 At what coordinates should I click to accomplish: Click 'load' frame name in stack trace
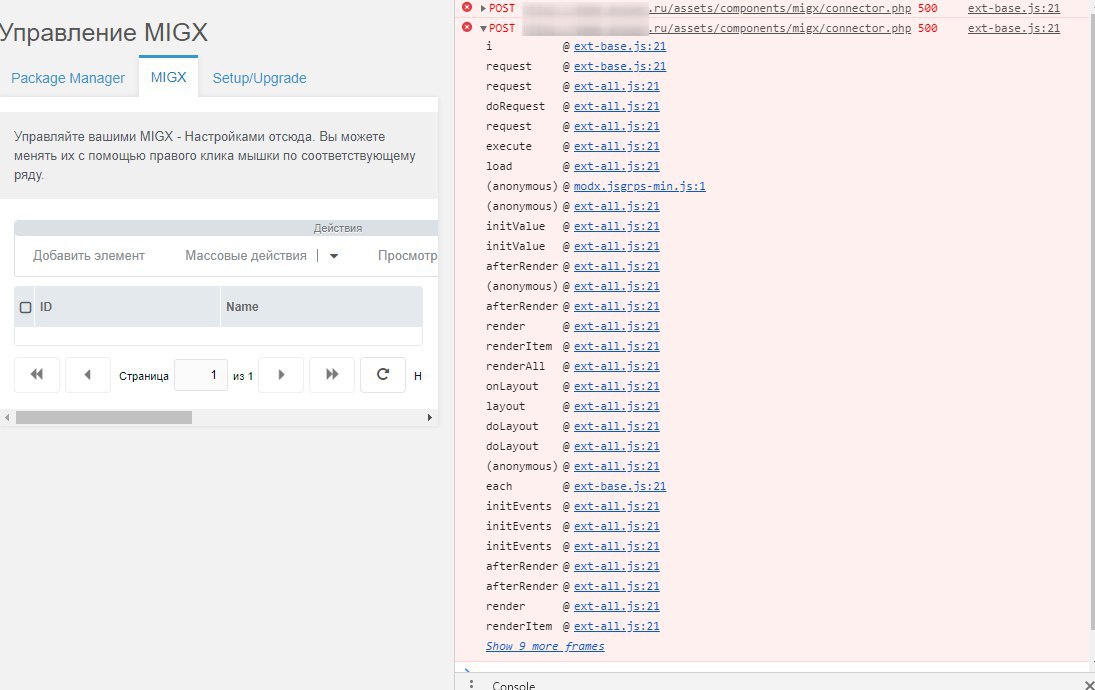(x=499, y=166)
